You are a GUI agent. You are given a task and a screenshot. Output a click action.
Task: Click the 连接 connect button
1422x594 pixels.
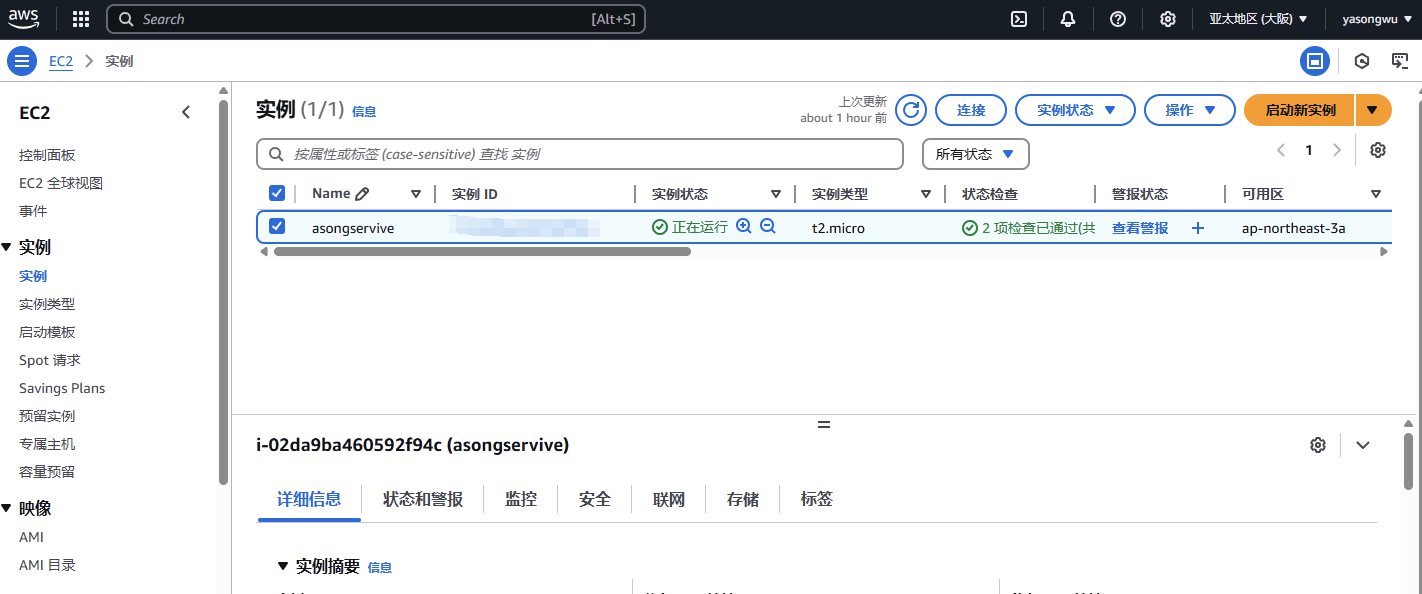click(x=970, y=110)
